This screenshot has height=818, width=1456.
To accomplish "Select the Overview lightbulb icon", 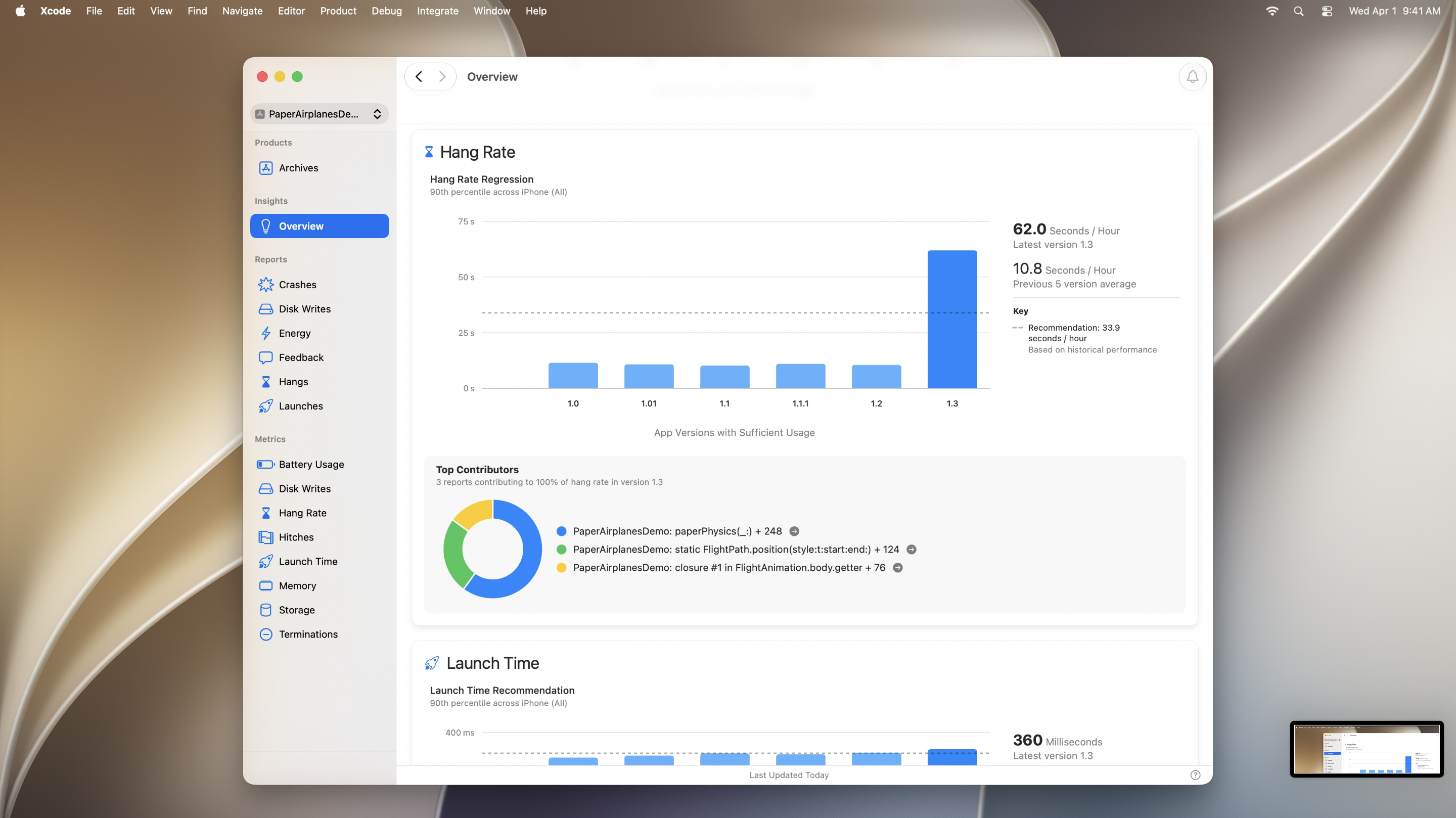I will coord(265,226).
